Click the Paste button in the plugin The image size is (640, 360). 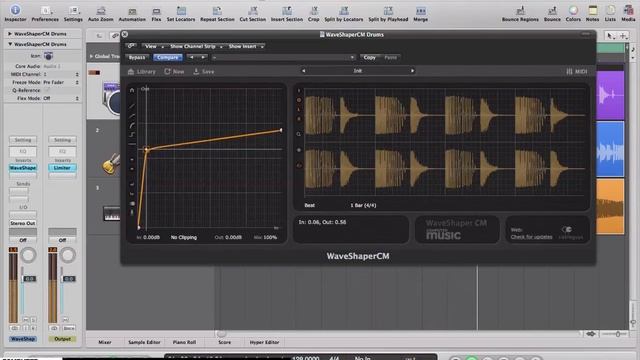pyautogui.click(x=391, y=58)
